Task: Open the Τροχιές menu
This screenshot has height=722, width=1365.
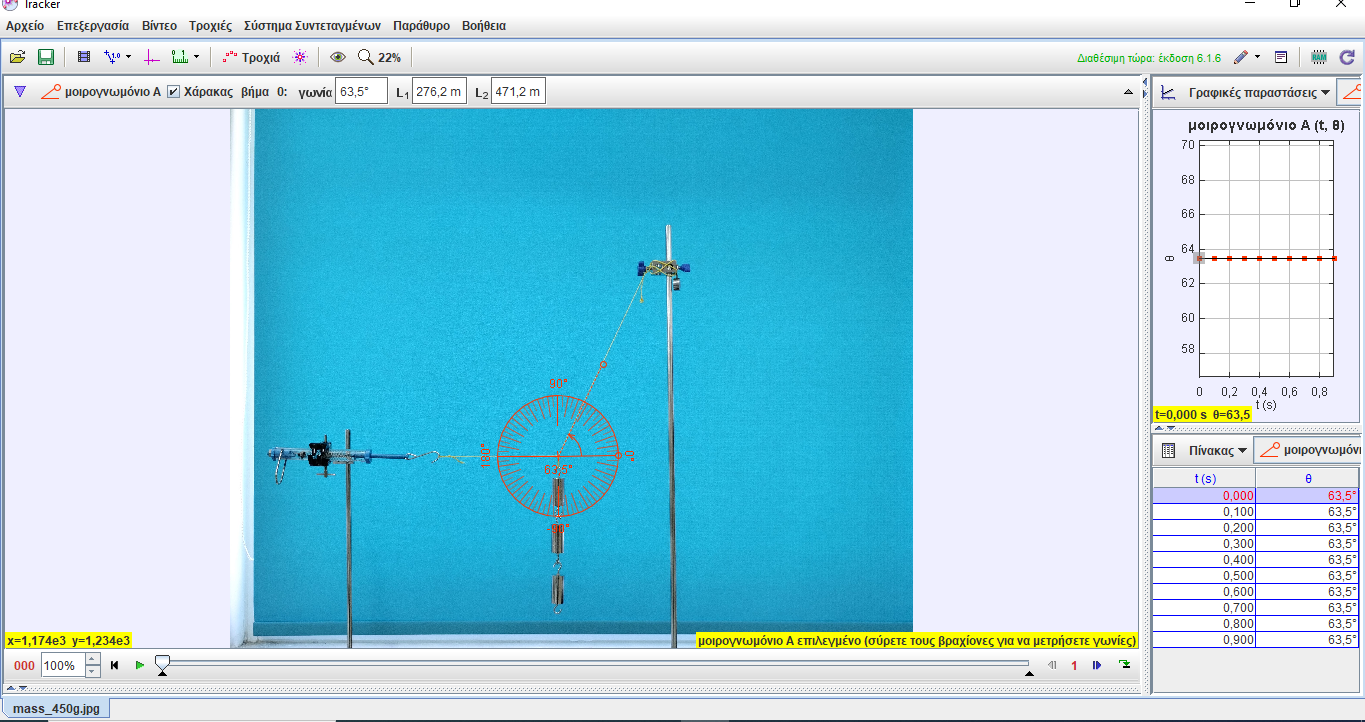Action: point(210,26)
